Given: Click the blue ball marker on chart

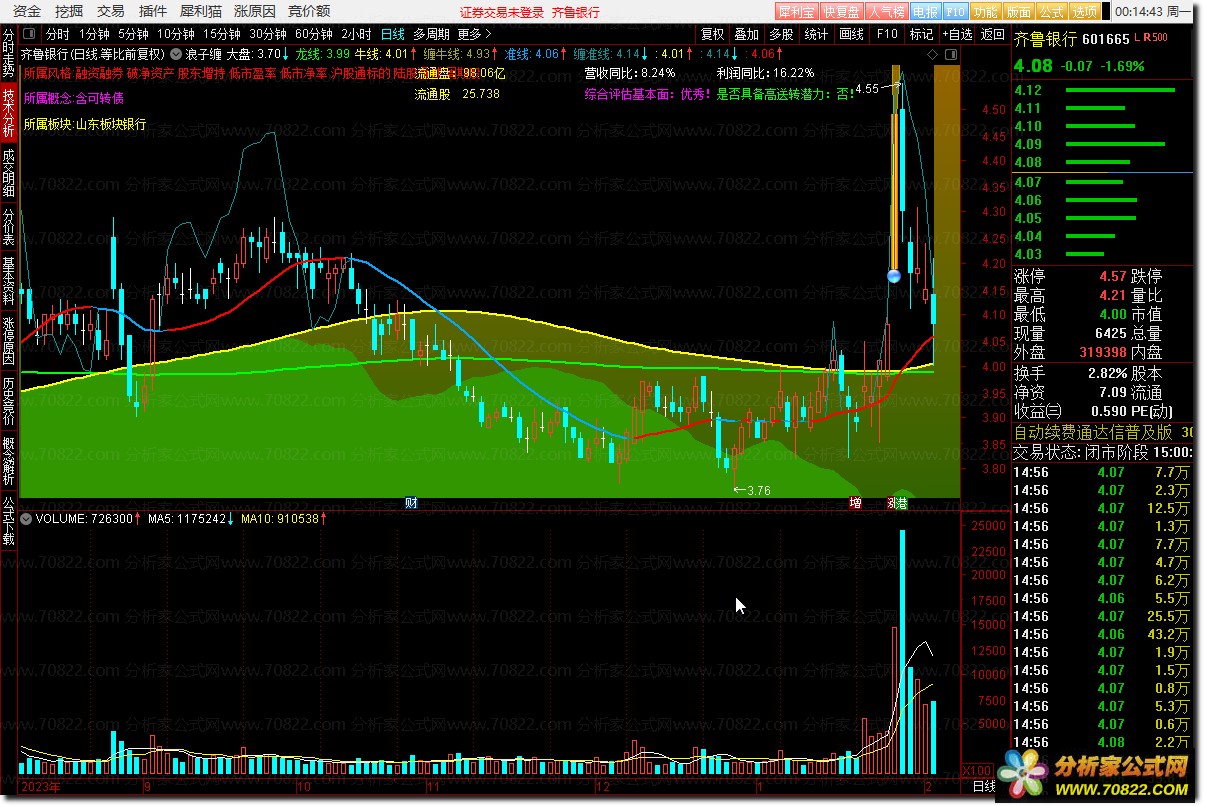Looking at the screenshot, I should coord(895,275).
